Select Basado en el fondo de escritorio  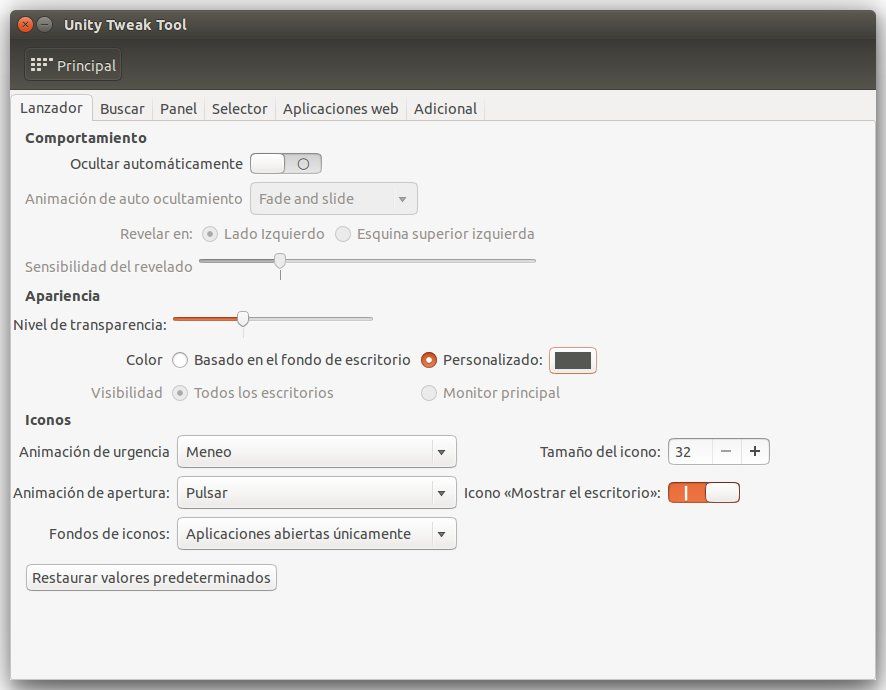[180, 360]
